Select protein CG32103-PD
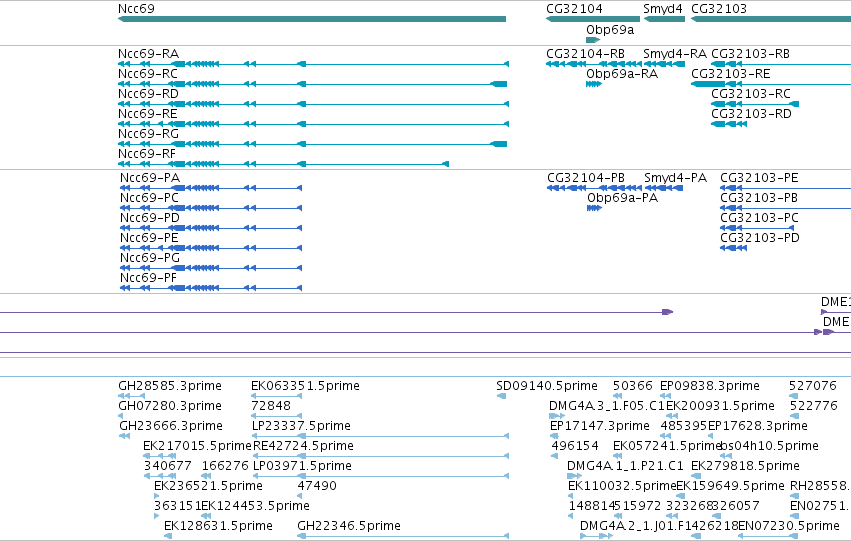The image size is (851, 541). (733, 249)
